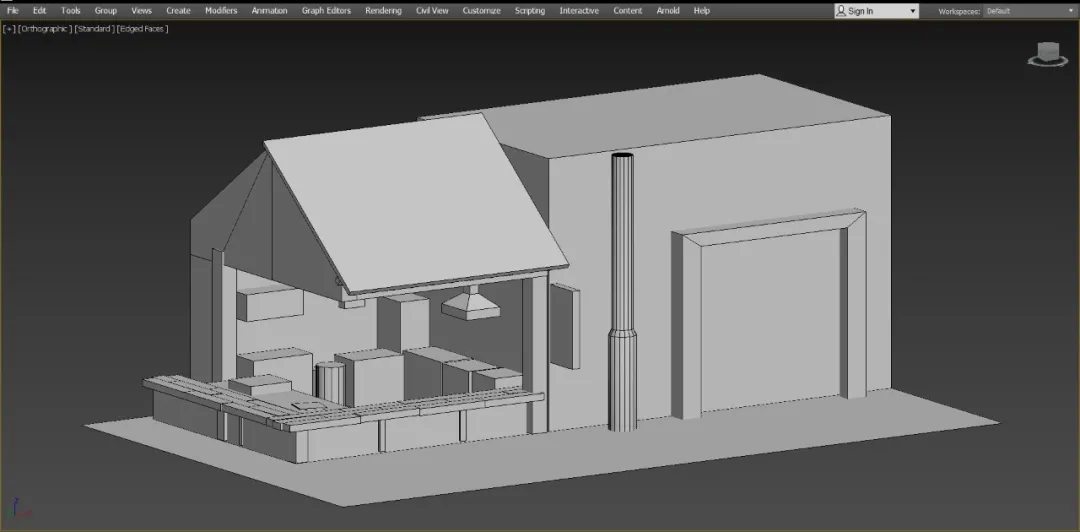
Task: Open the Graph Editors menu
Action: tap(326, 11)
